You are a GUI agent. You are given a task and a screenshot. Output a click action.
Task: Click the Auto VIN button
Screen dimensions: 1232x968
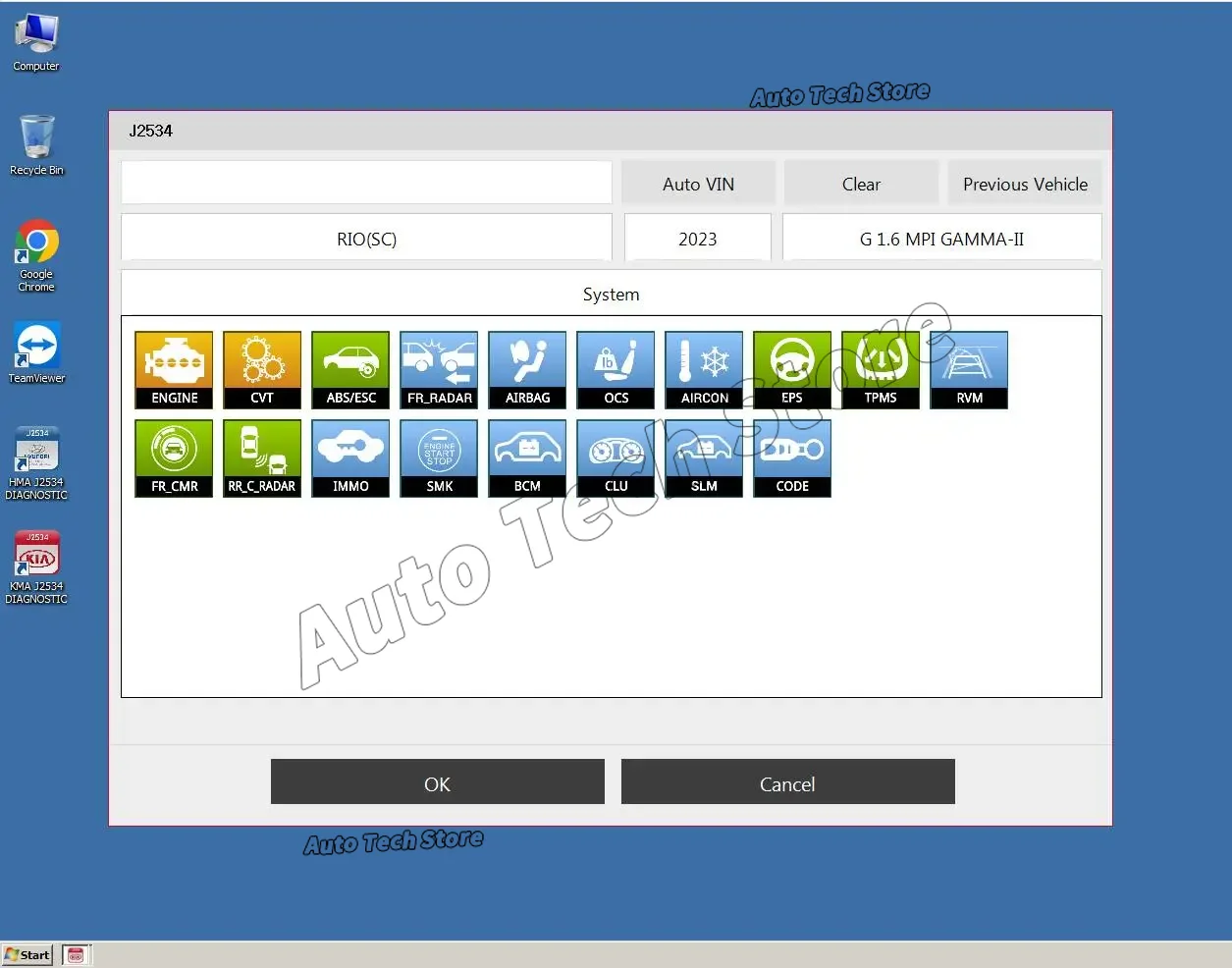tap(698, 184)
